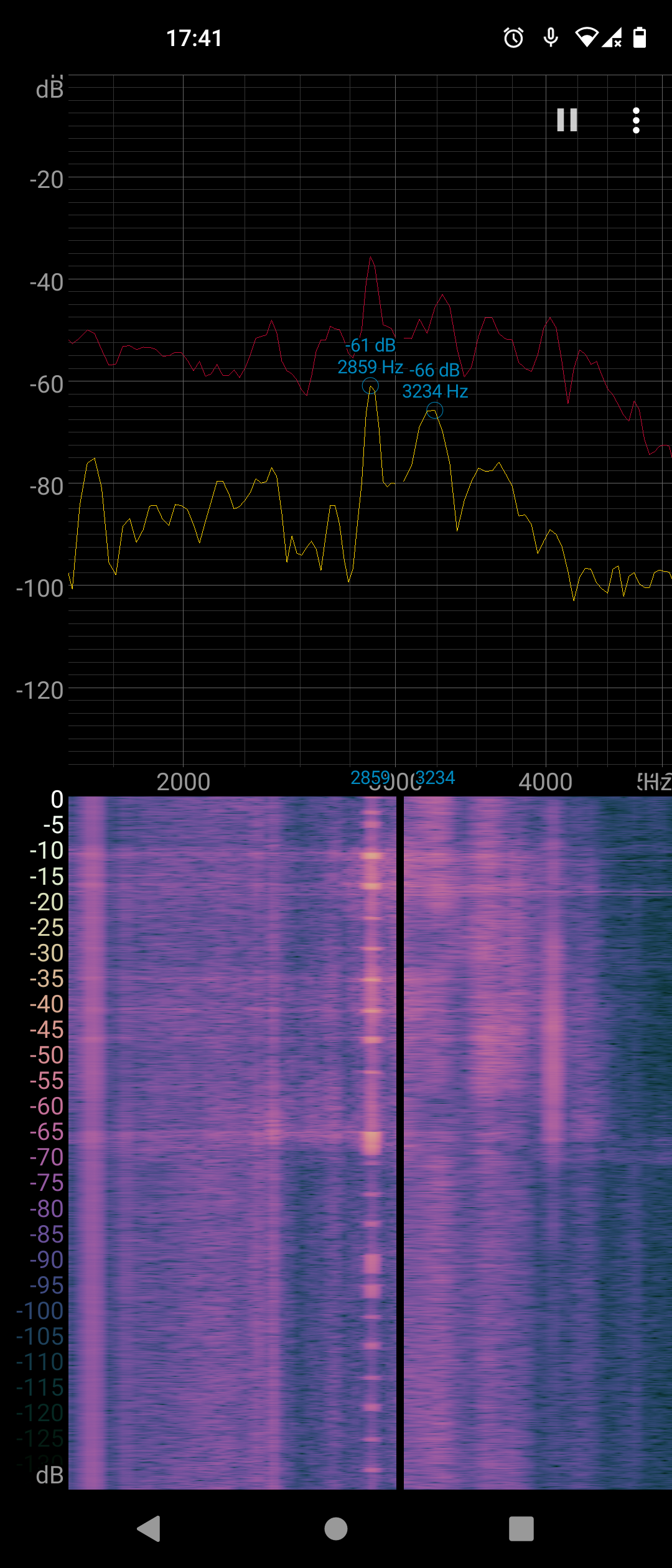The height and width of the screenshot is (1568, 672).
Task: Open recent apps with square button
Action: [x=521, y=1529]
